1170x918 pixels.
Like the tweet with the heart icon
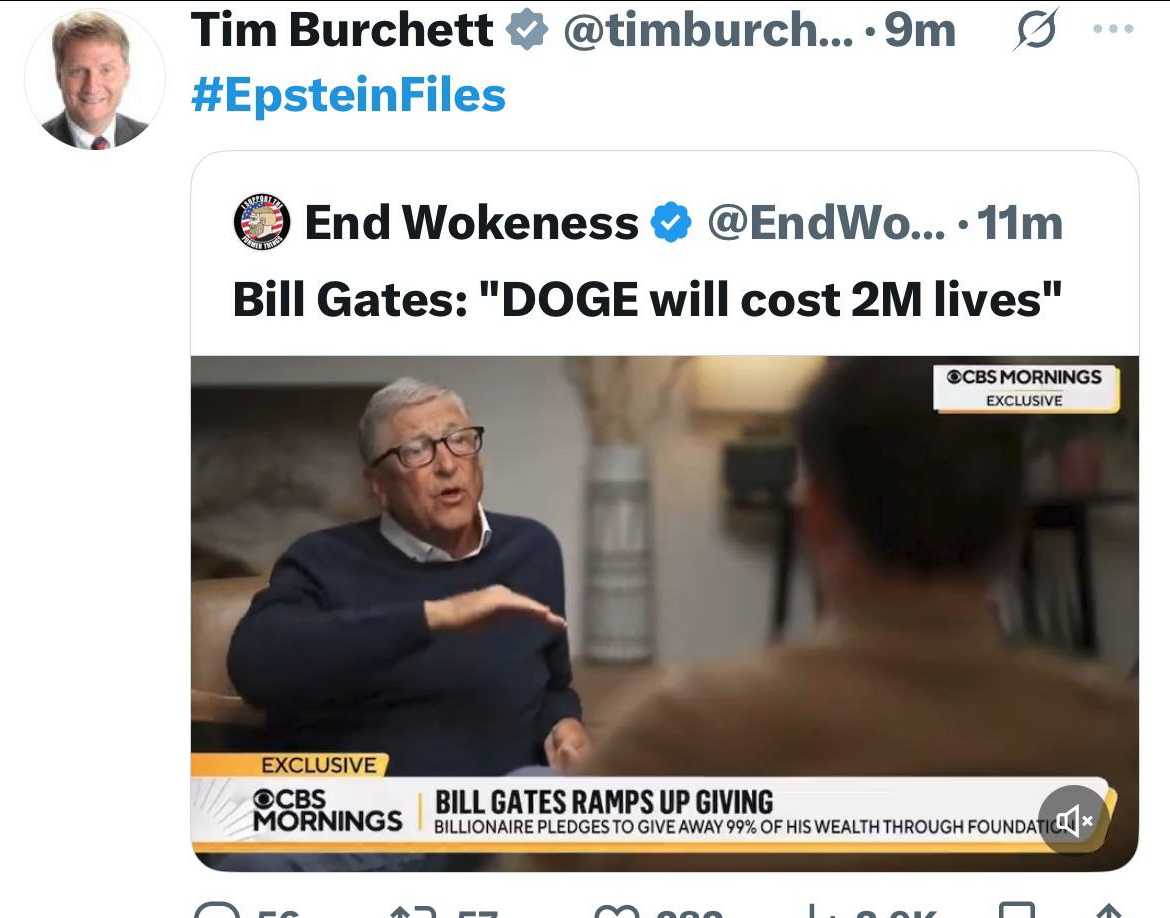pos(617,911)
